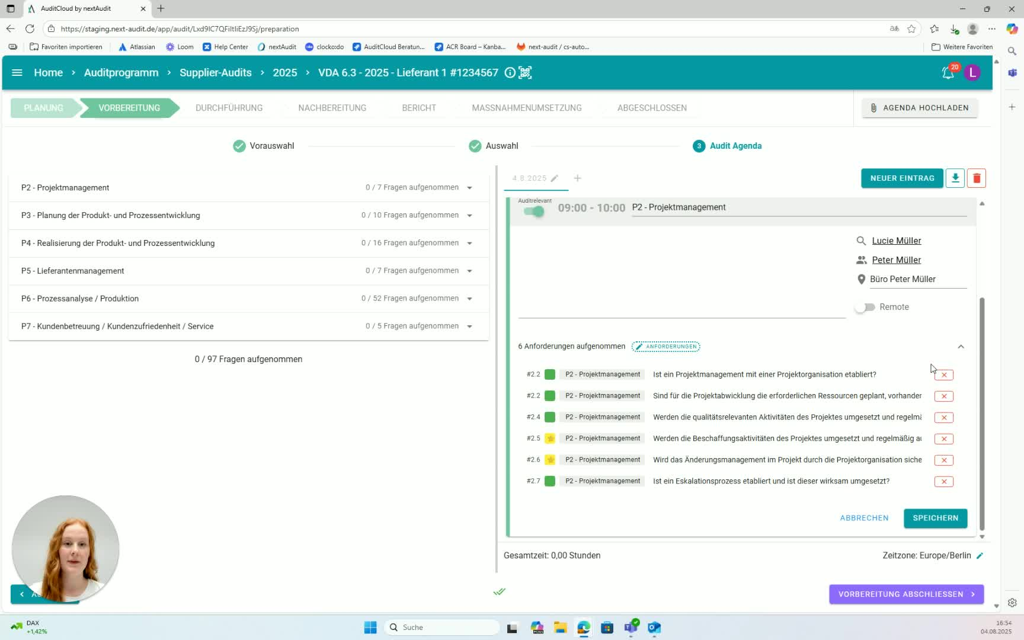Enable the Remote toggle

(864, 307)
